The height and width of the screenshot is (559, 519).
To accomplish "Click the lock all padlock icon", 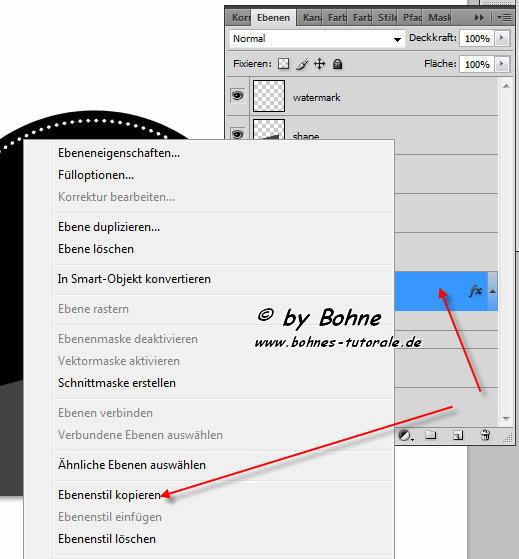I will tap(337, 64).
